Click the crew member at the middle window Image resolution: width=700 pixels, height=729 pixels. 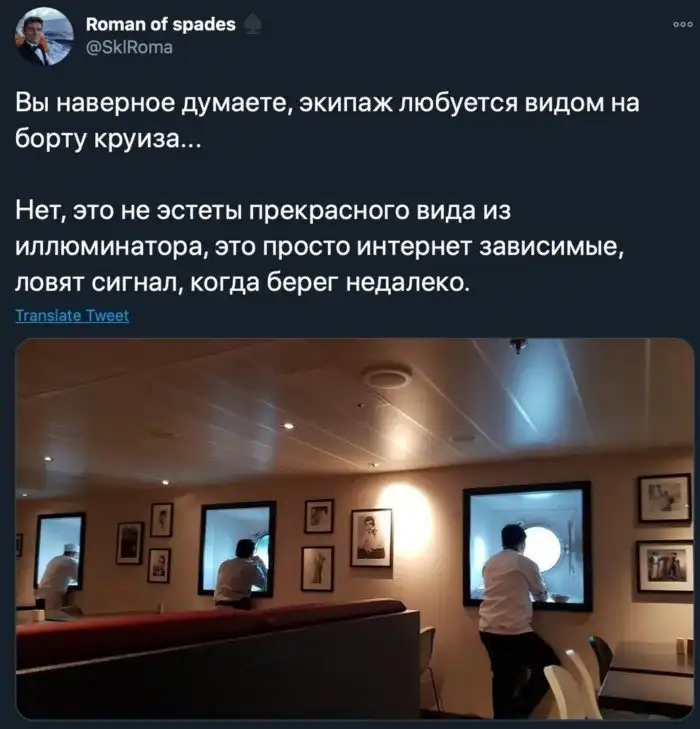[239, 573]
